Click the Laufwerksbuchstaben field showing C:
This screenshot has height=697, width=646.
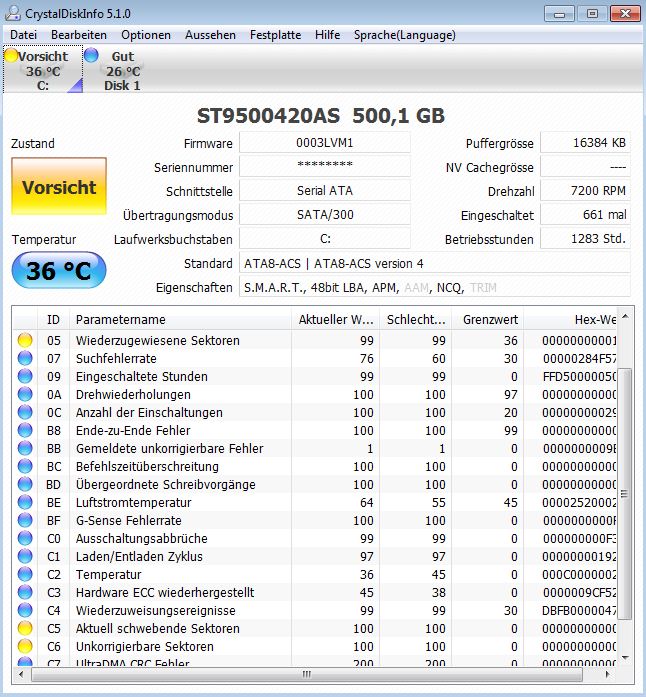coord(325,239)
